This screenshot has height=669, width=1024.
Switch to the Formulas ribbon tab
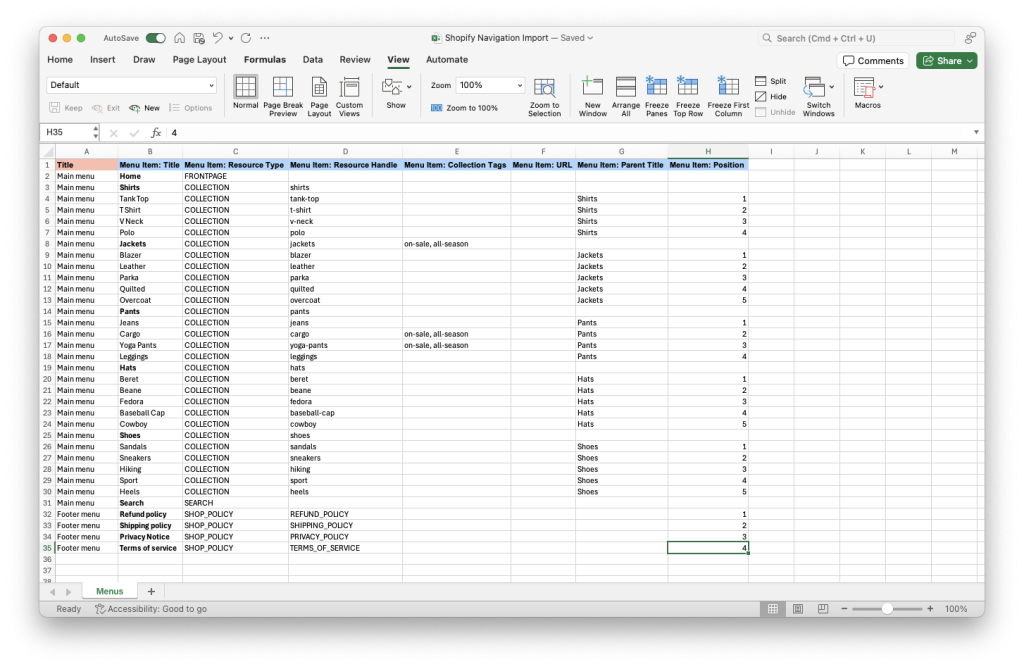[x=265, y=59]
